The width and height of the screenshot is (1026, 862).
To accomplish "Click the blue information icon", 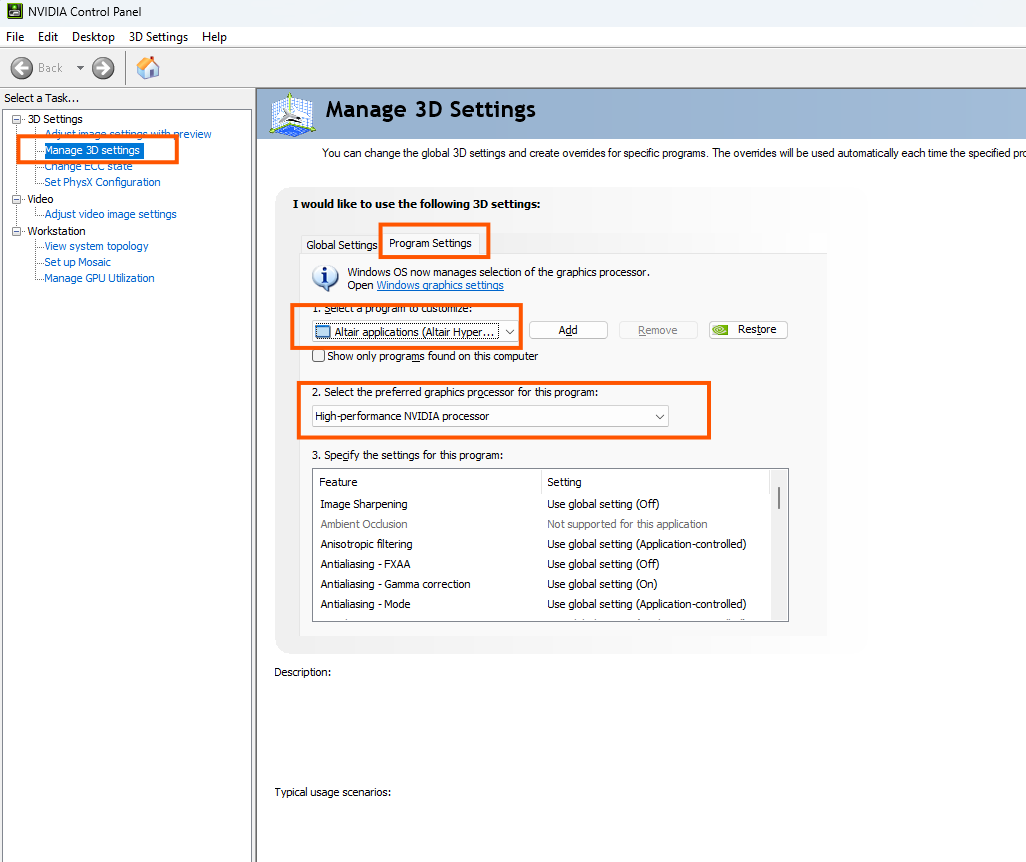I will [325, 278].
